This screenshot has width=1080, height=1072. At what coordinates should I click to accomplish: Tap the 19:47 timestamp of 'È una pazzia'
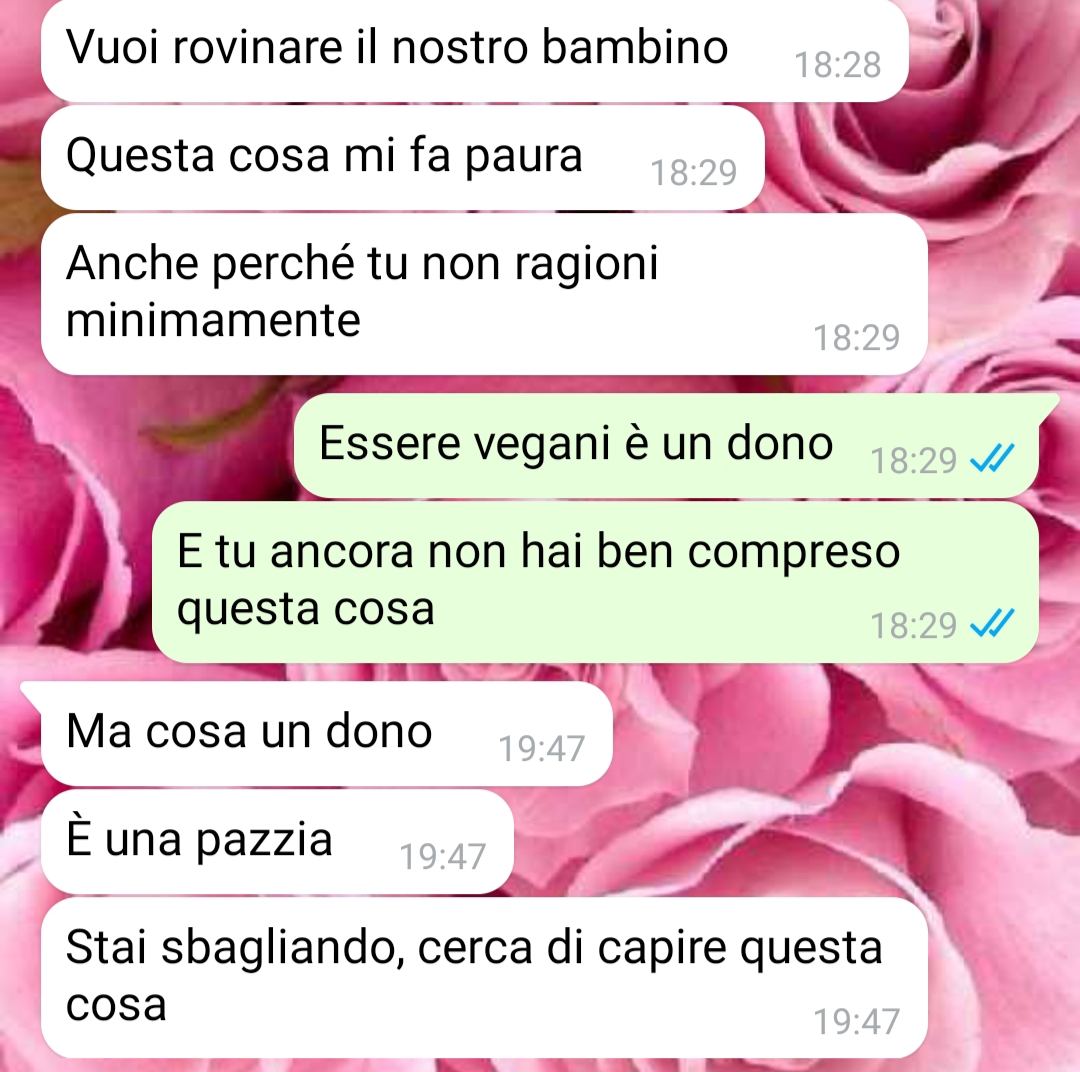pos(443,857)
